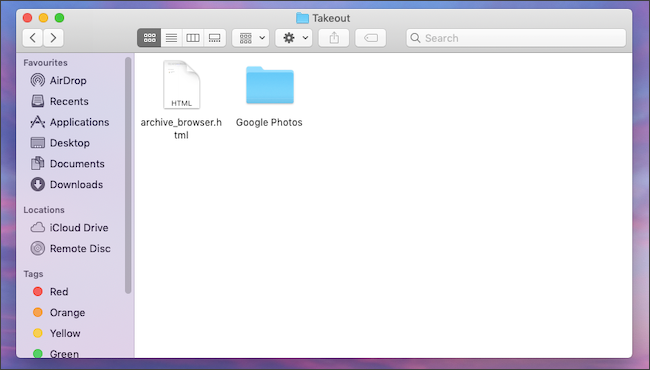
Task: Switch to column view
Action: (193, 38)
